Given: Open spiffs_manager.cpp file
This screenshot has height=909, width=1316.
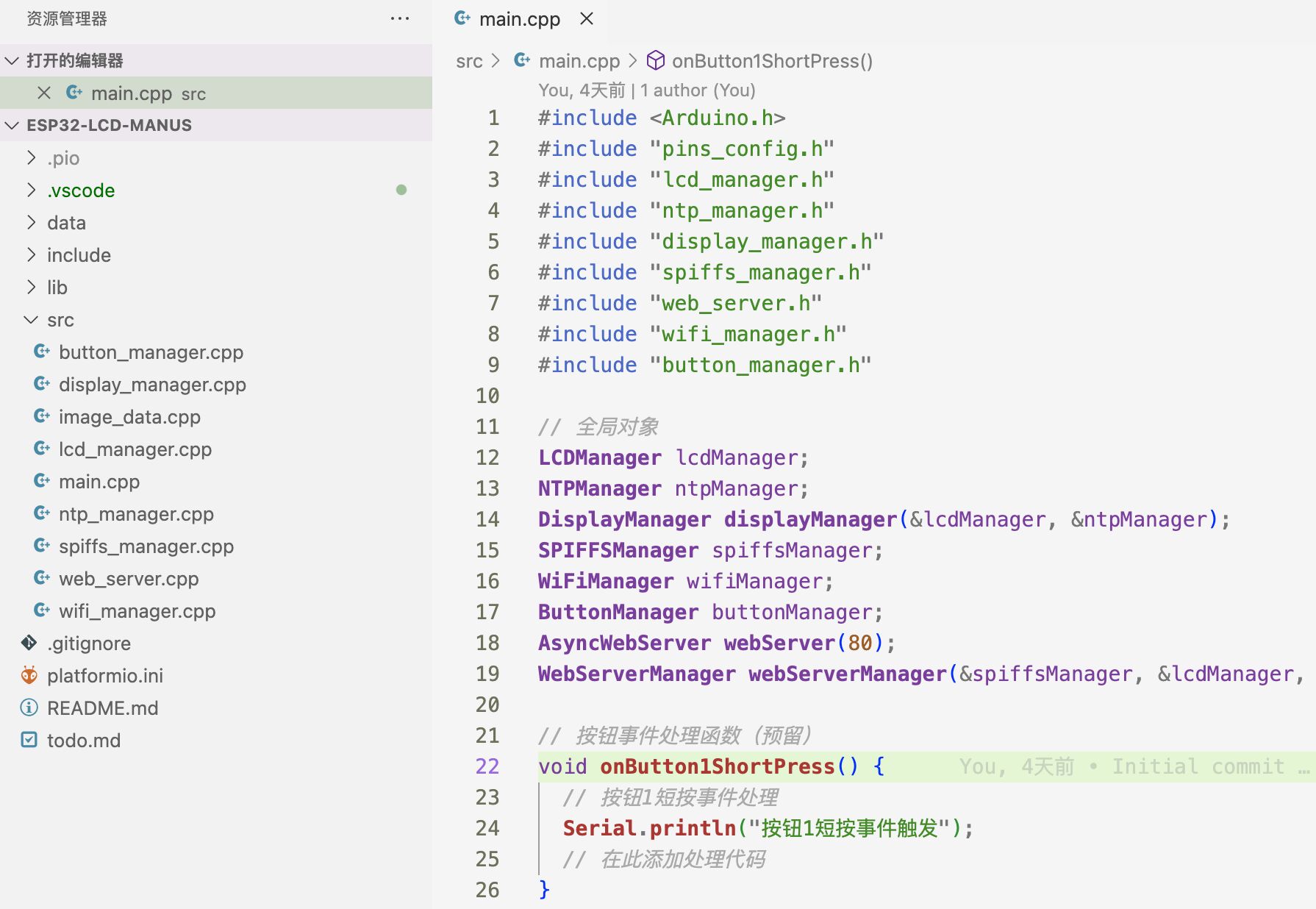Looking at the screenshot, I should [146, 546].
